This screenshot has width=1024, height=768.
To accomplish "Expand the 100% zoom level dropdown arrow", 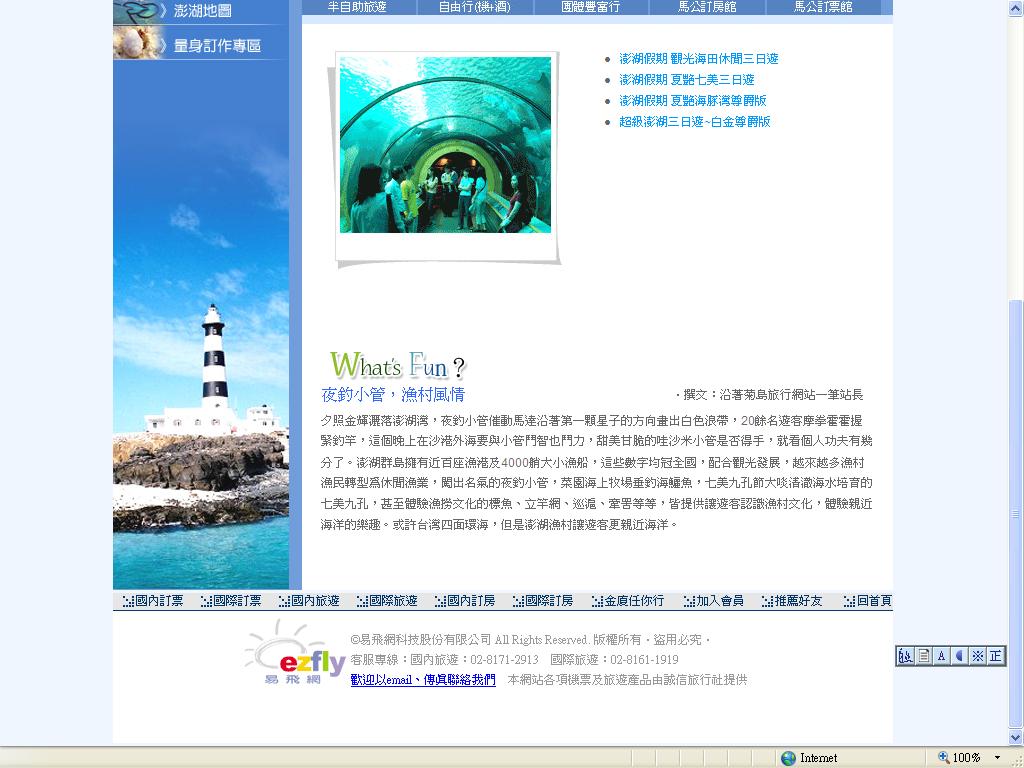I will [x=997, y=758].
